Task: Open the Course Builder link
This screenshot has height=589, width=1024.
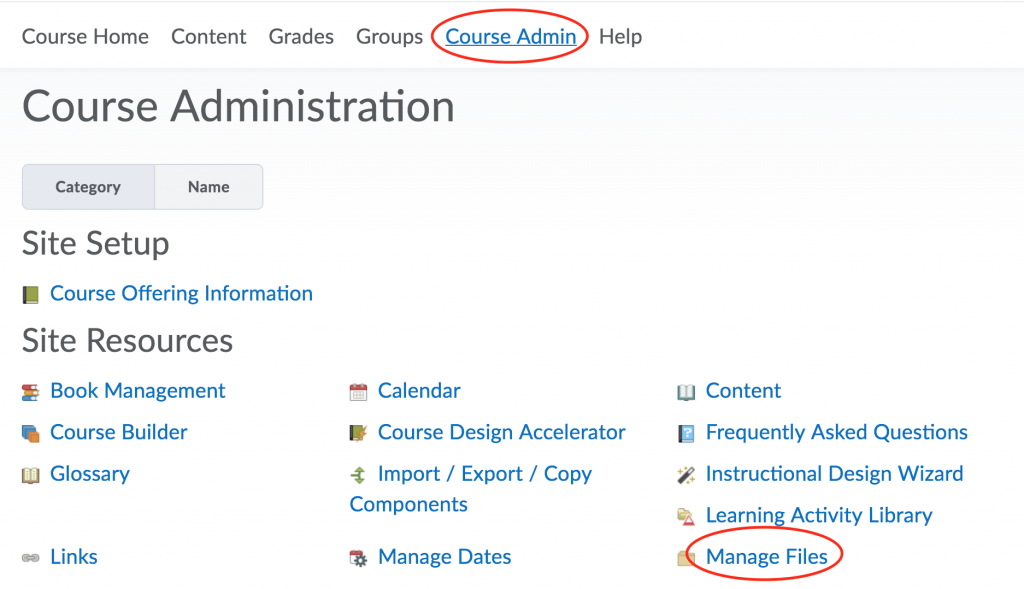Action: 118,432
